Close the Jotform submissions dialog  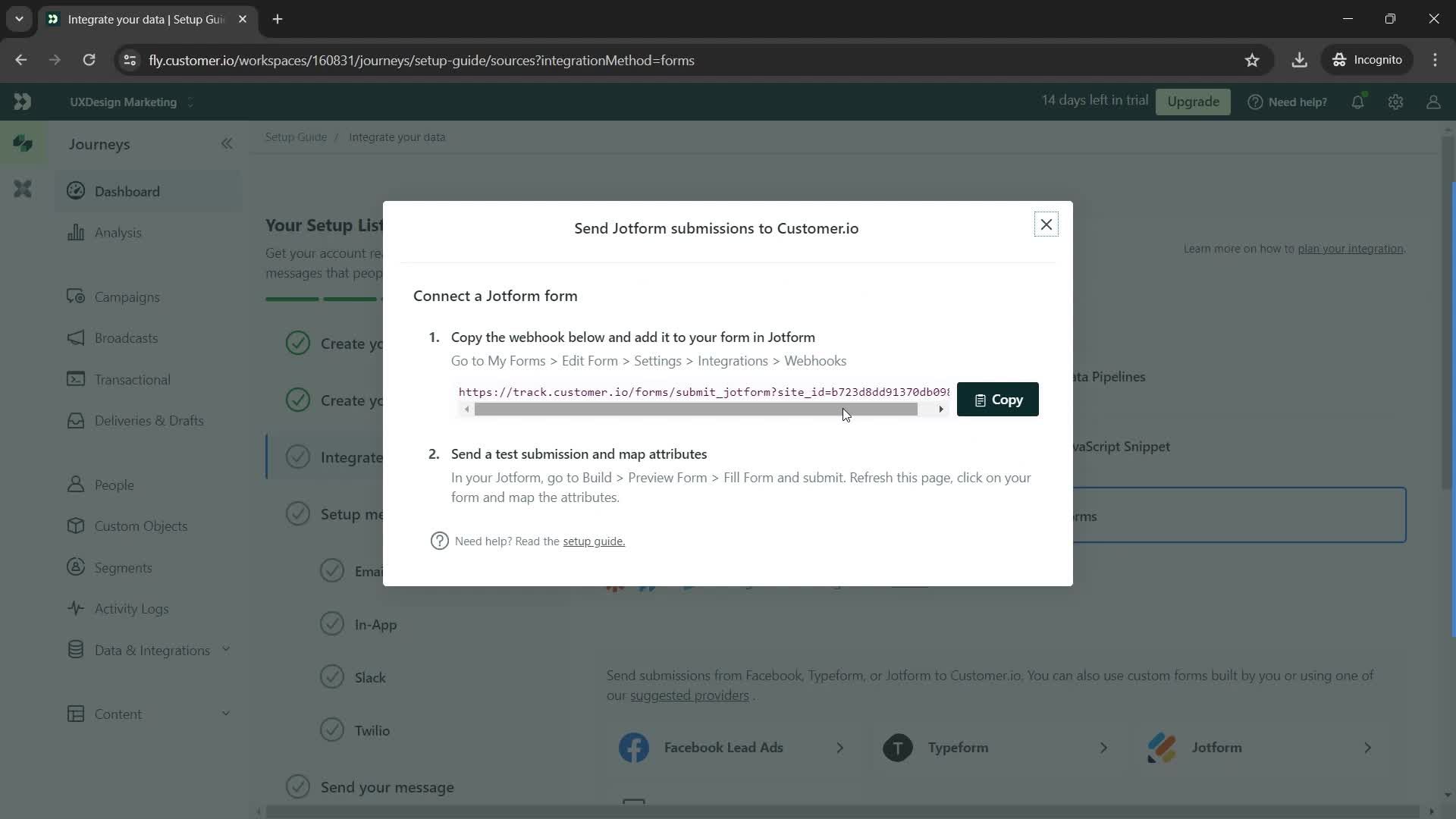click(x=1046, y=224)
